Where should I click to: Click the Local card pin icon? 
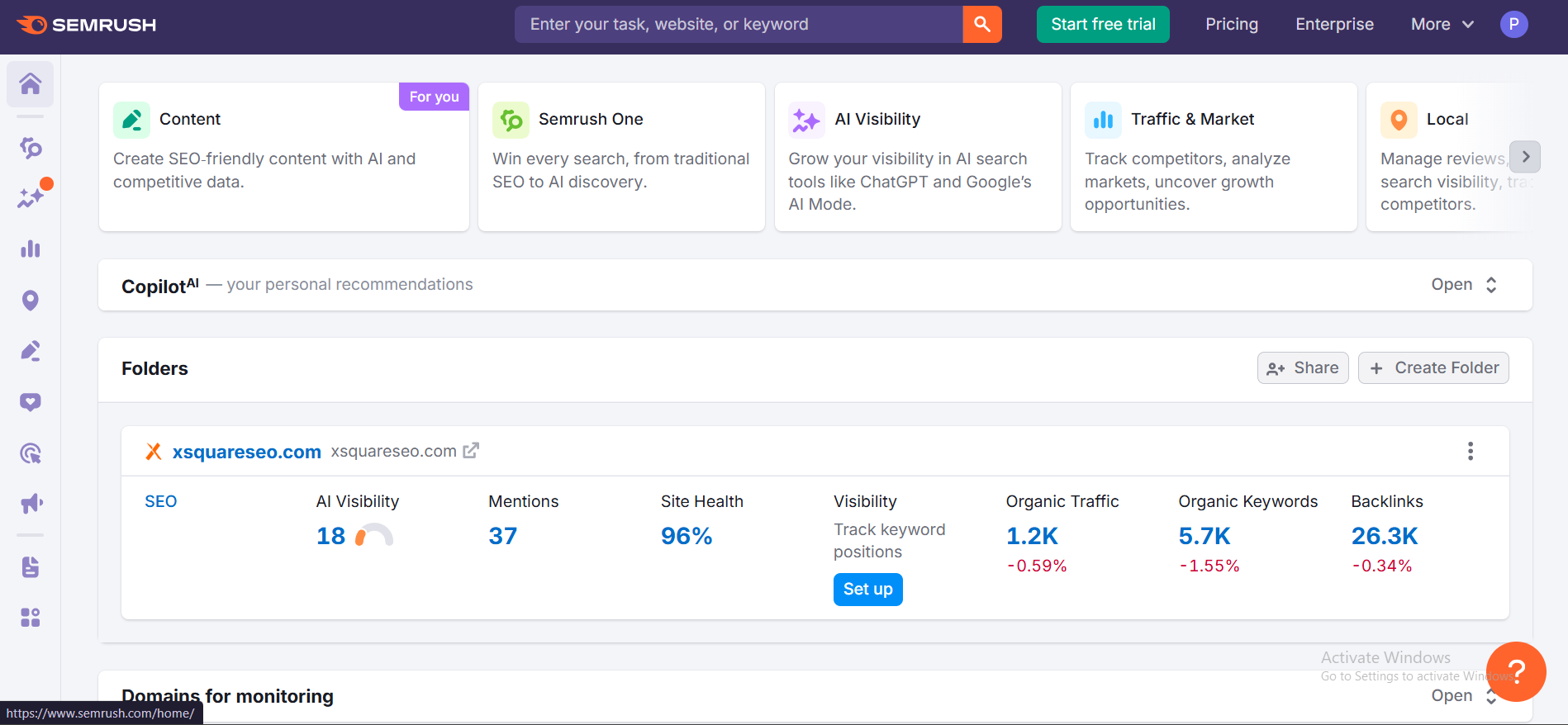(x=1399, y=120)
